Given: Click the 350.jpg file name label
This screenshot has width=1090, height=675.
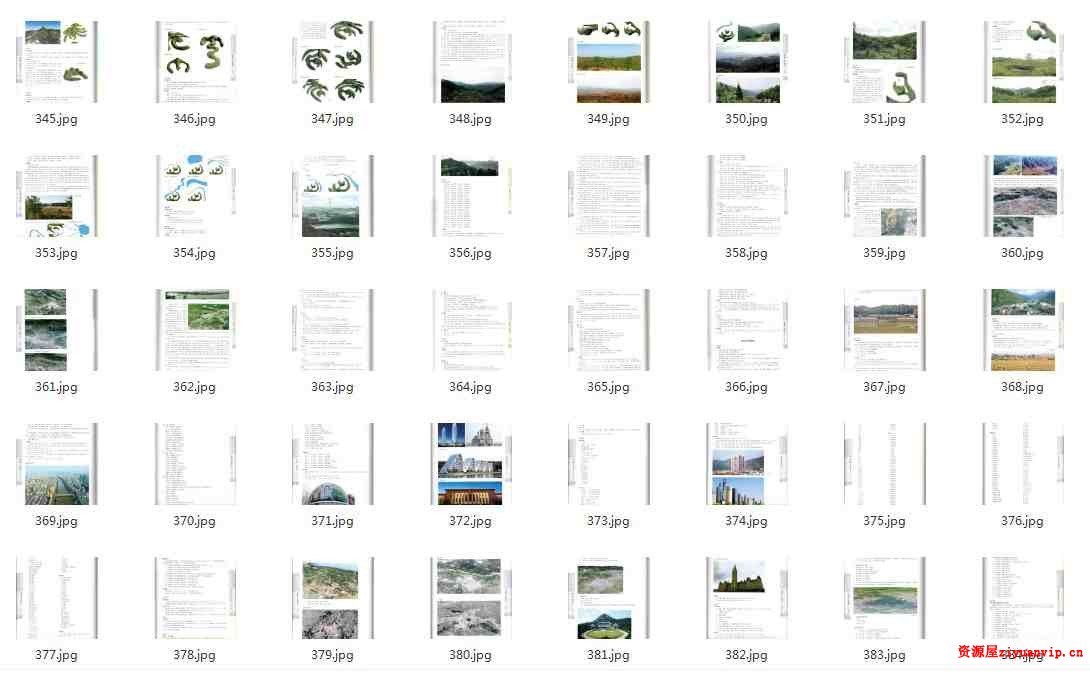Looking at the screenshot, I should tap(746, 119).
